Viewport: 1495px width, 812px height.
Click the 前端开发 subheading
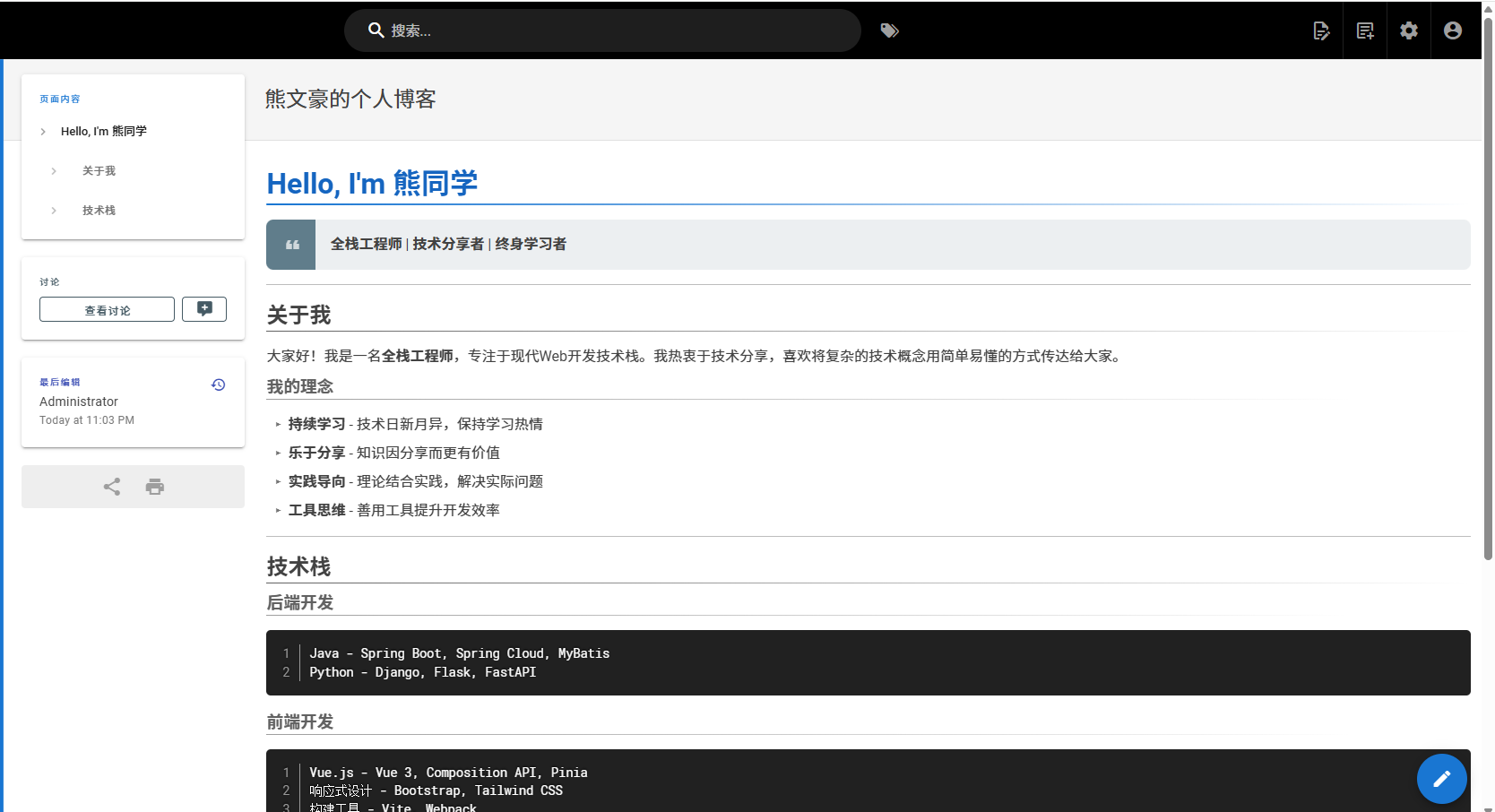pyautogui.click(x=300, y=721)
